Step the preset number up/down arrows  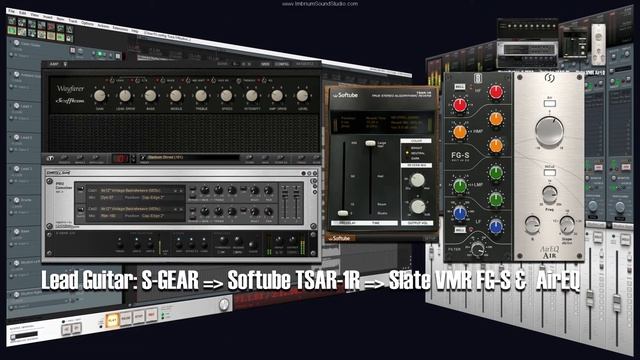point(133,158)
